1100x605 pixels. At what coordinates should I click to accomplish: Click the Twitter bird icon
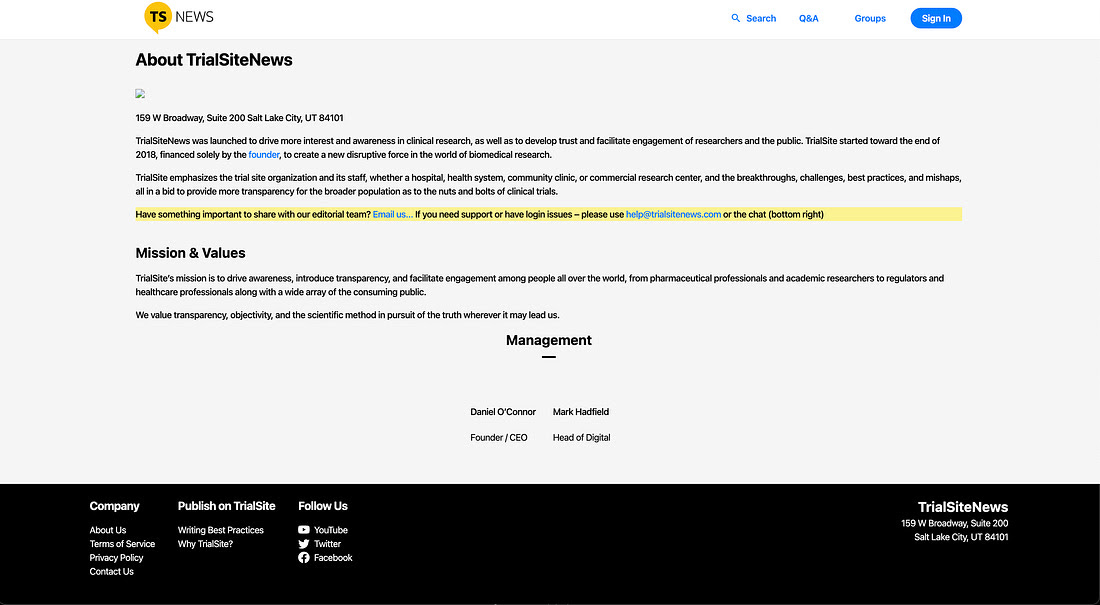304,544
